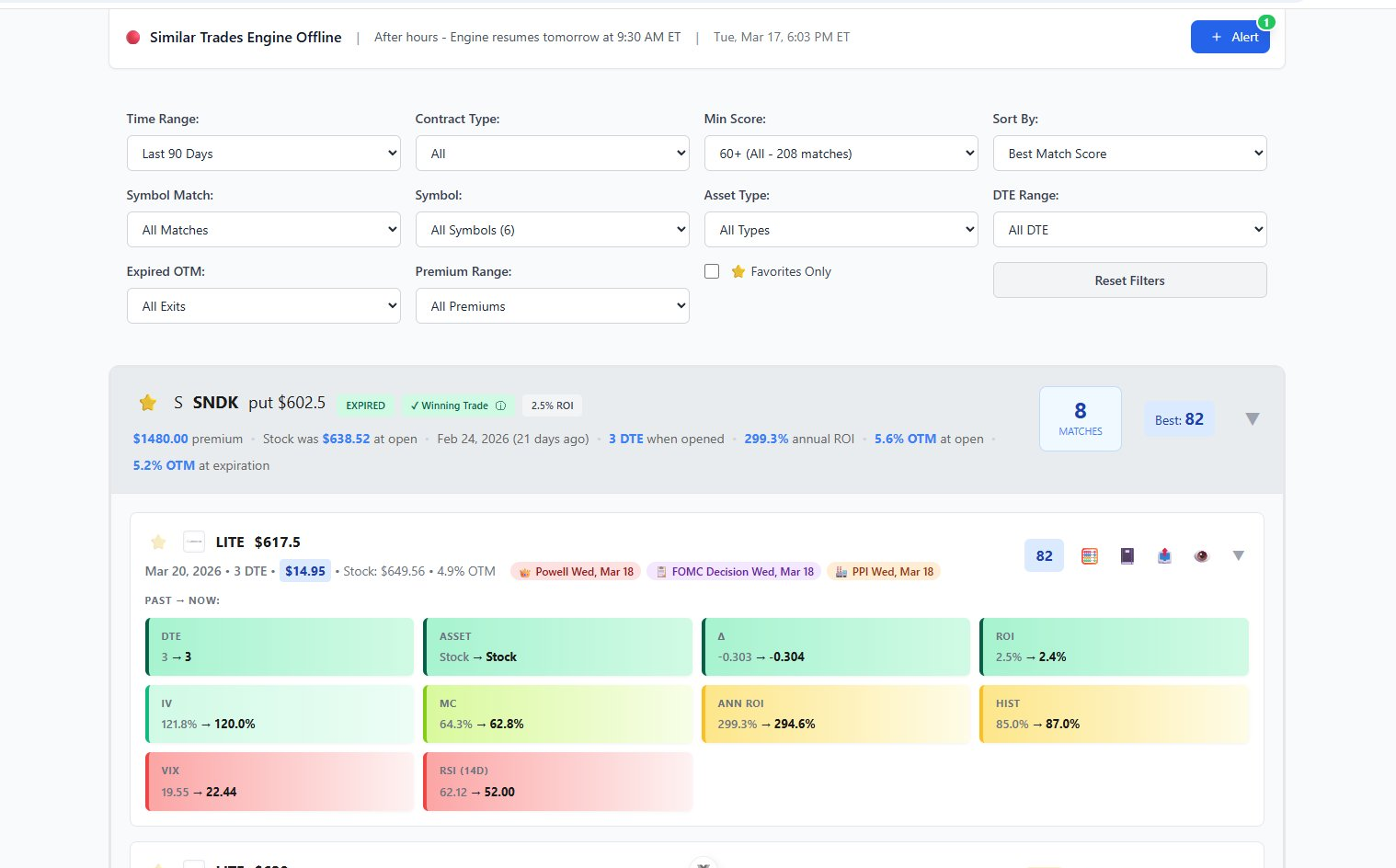Click the 82 score badge in the LITE row
This screenshot has width=1396, height=868.
[x=1045, y=555]
